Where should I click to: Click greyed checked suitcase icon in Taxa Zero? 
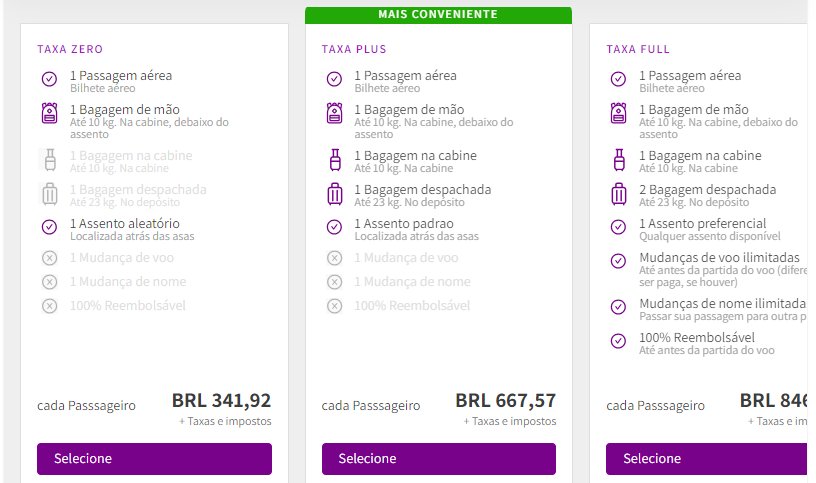click(50, 194)
